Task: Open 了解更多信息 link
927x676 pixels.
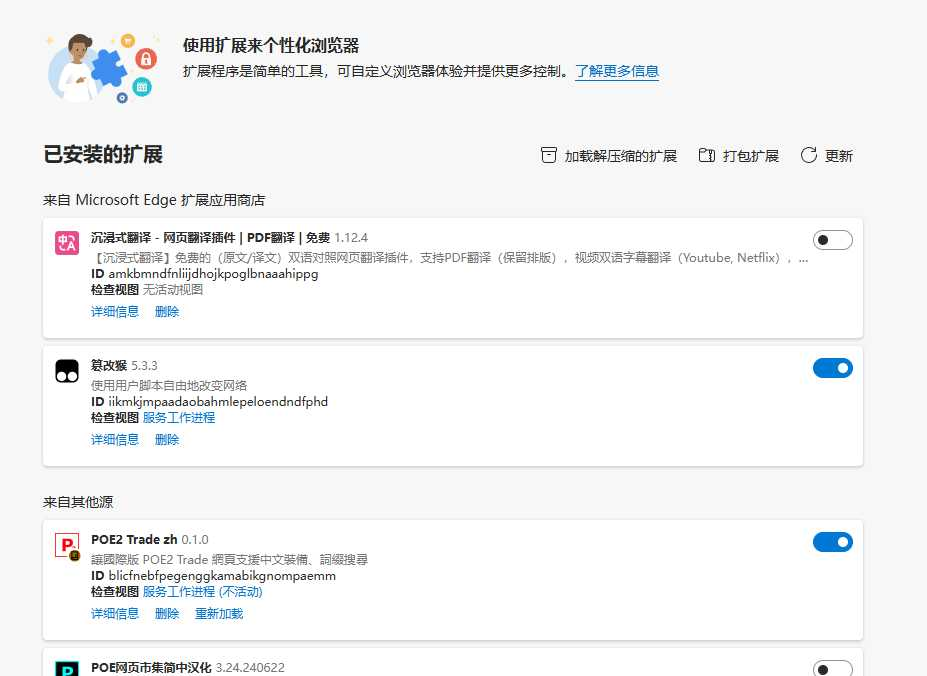Action: point(616,71)
